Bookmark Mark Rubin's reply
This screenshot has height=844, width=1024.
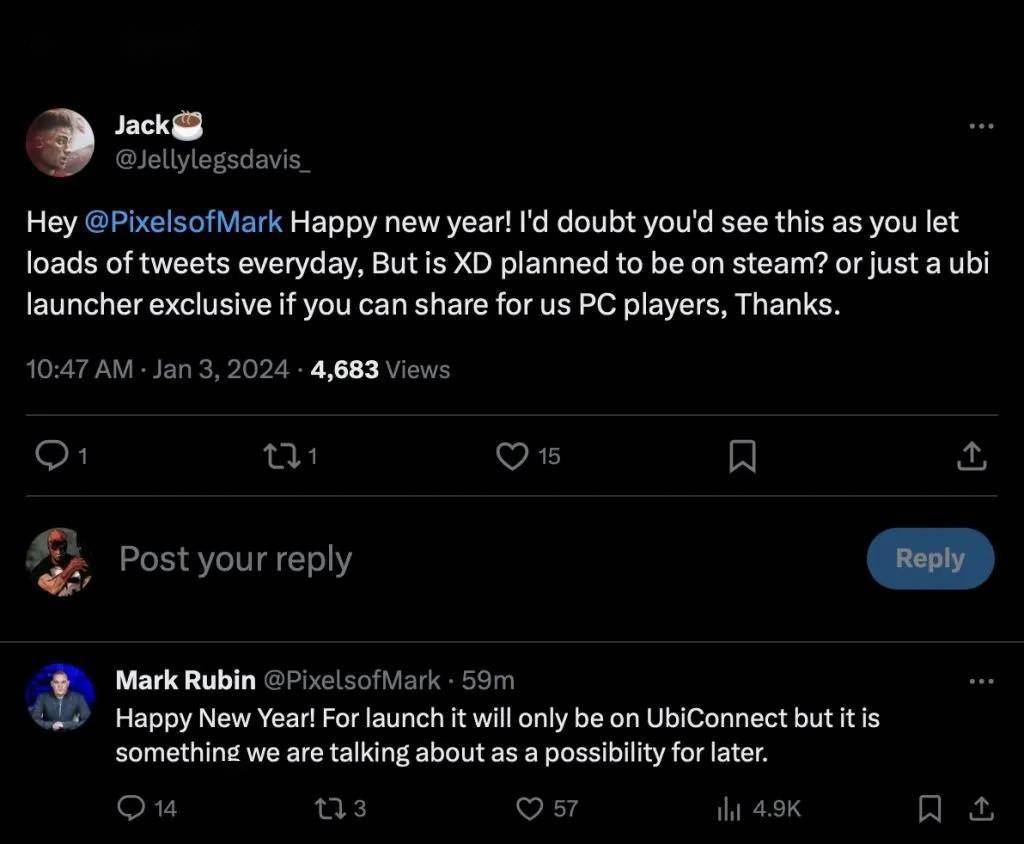(930, 808)
